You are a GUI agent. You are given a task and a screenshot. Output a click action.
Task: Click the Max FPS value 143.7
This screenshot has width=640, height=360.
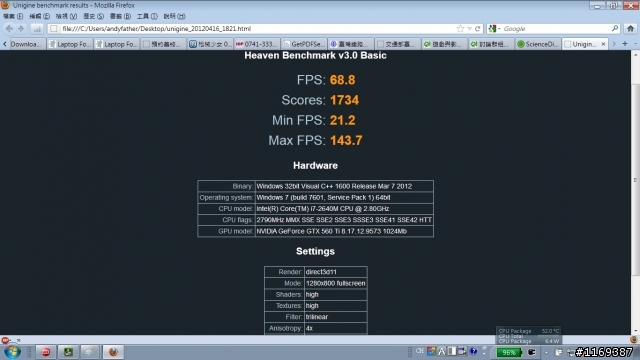point(346,140)
